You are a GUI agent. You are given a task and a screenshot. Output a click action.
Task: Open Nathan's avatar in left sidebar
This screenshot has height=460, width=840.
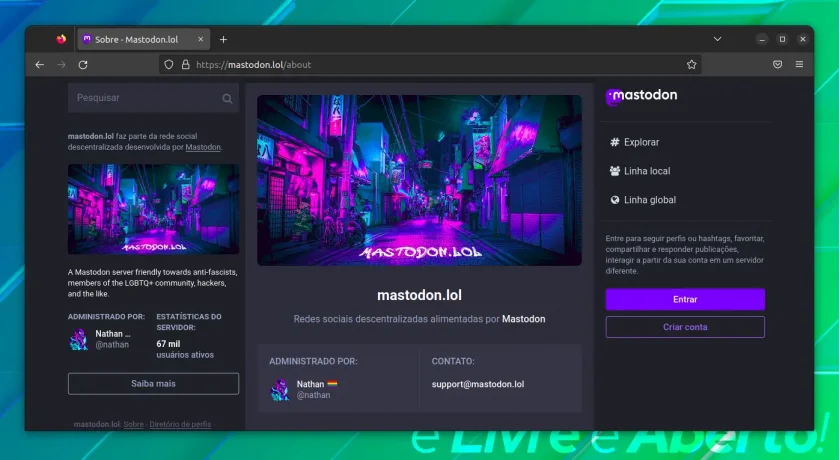(79, 340)
